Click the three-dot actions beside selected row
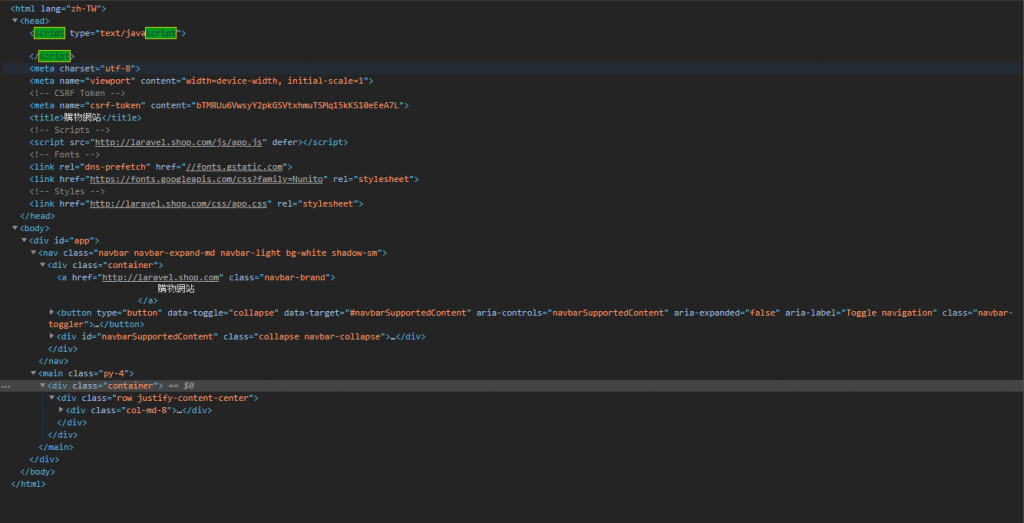This screenshot has width=1024, height=523. pos(5,387)
